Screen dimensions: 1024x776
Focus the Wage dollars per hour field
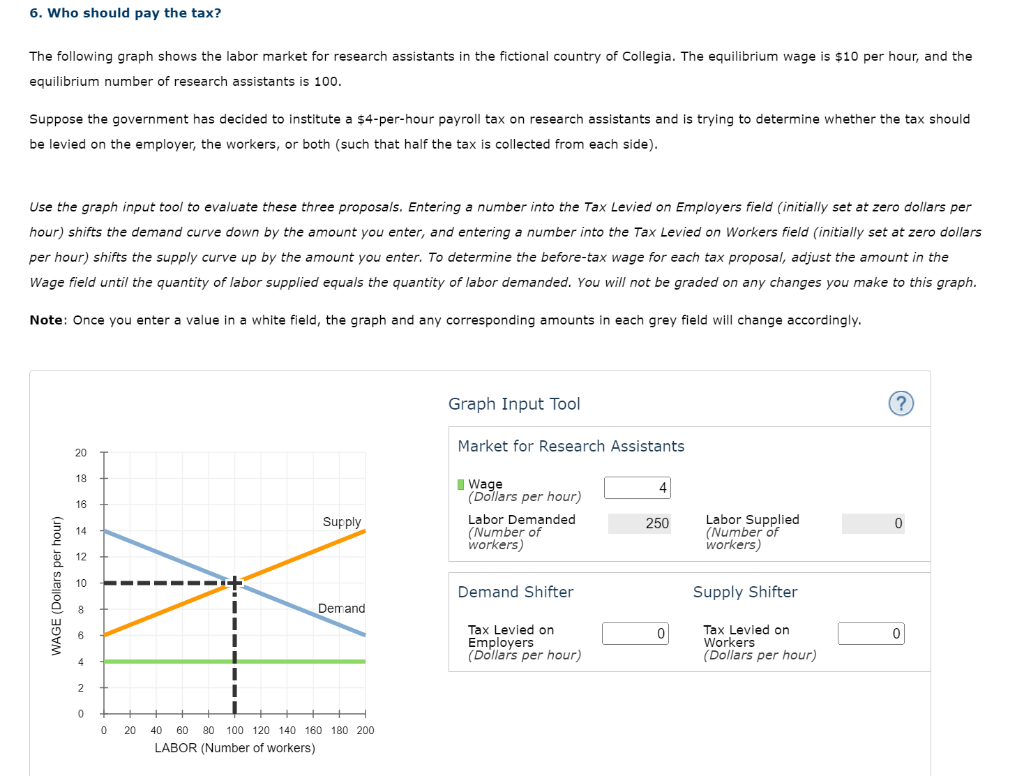point(637,488)
